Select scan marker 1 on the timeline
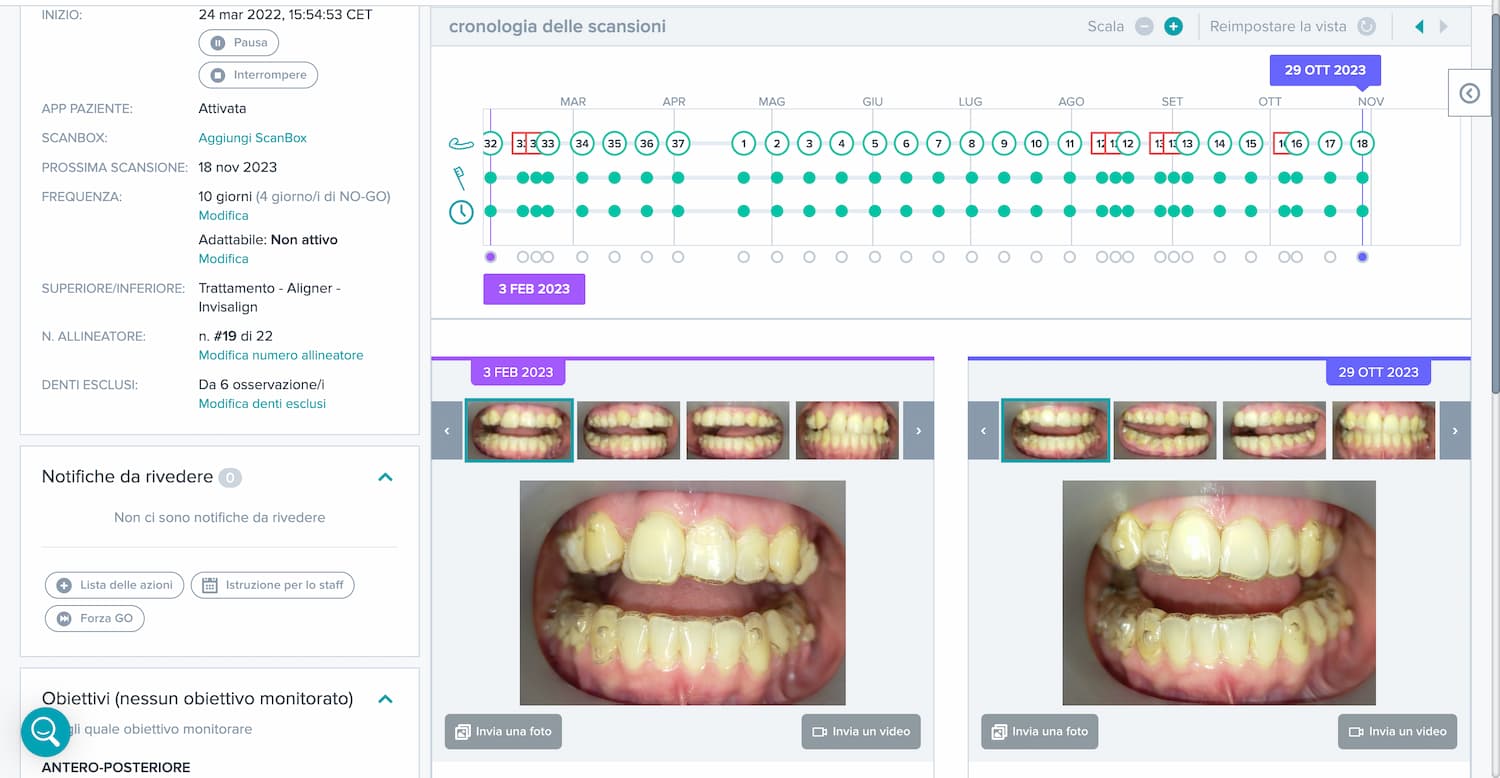This screenshot has height=778, width=1500. (x=743, y=143)
